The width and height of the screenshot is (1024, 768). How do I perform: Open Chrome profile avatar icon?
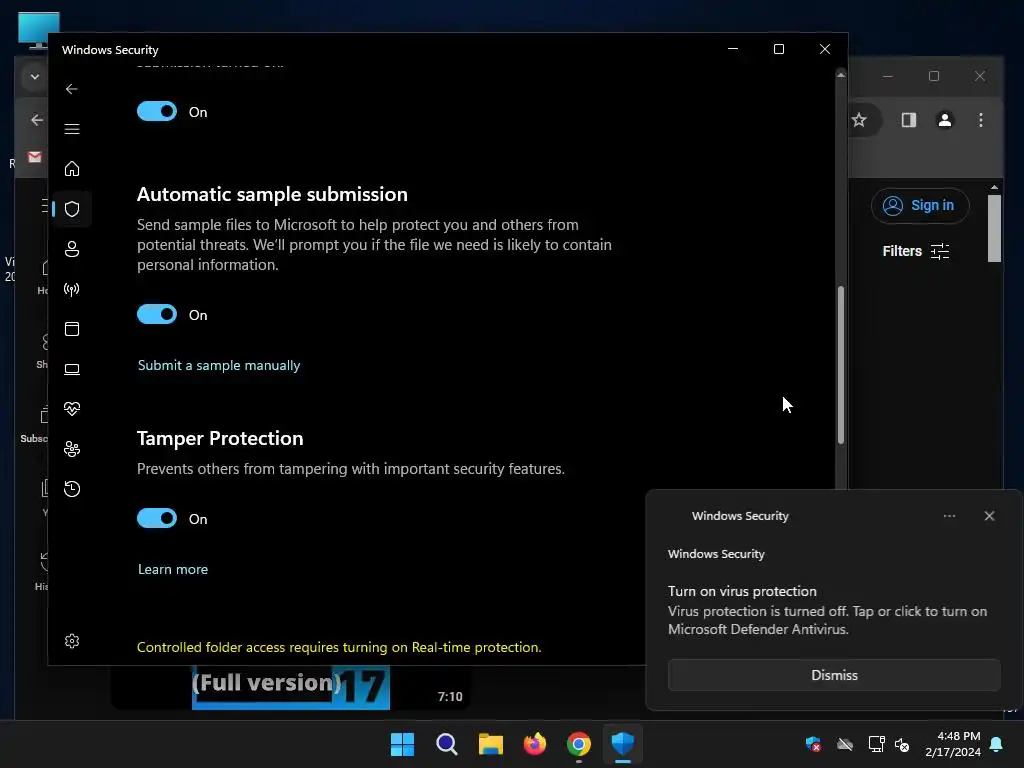point(944,120)
